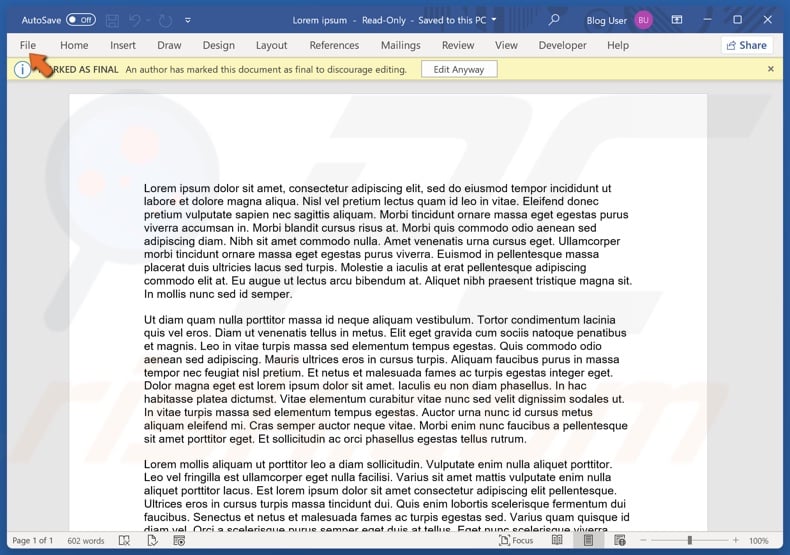Click Page 1 of 1 in status bar

click(x=33, y=540)
